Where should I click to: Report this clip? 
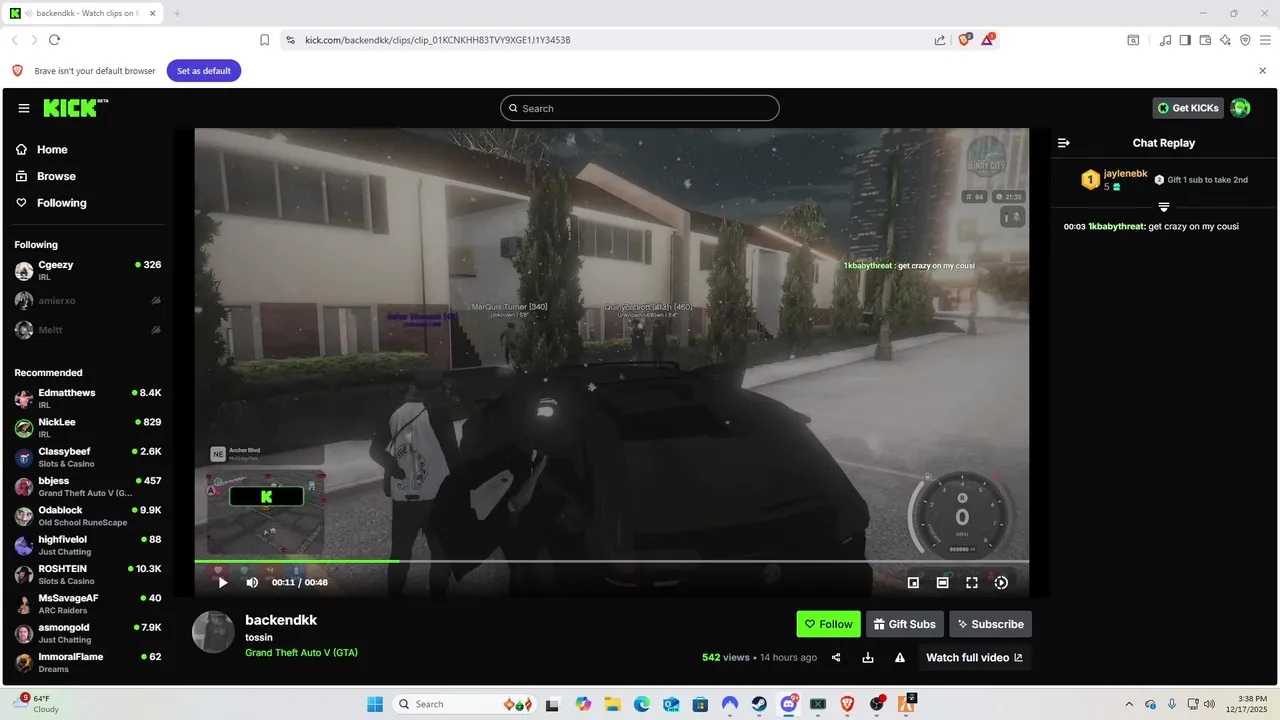pyautogui.click(x=900, y=657)
